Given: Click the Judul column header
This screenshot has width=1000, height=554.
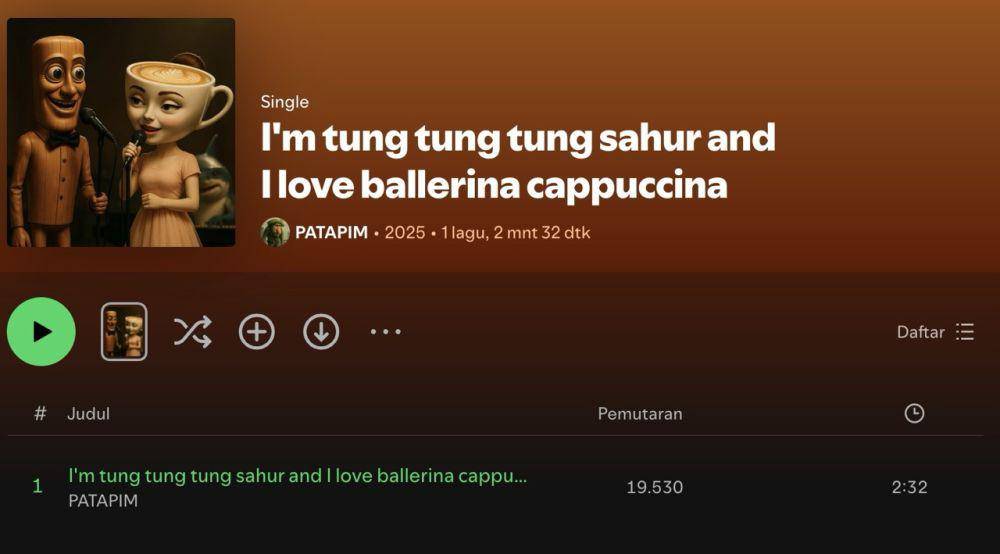Looking at the screenshot, I should coord(89,414).
